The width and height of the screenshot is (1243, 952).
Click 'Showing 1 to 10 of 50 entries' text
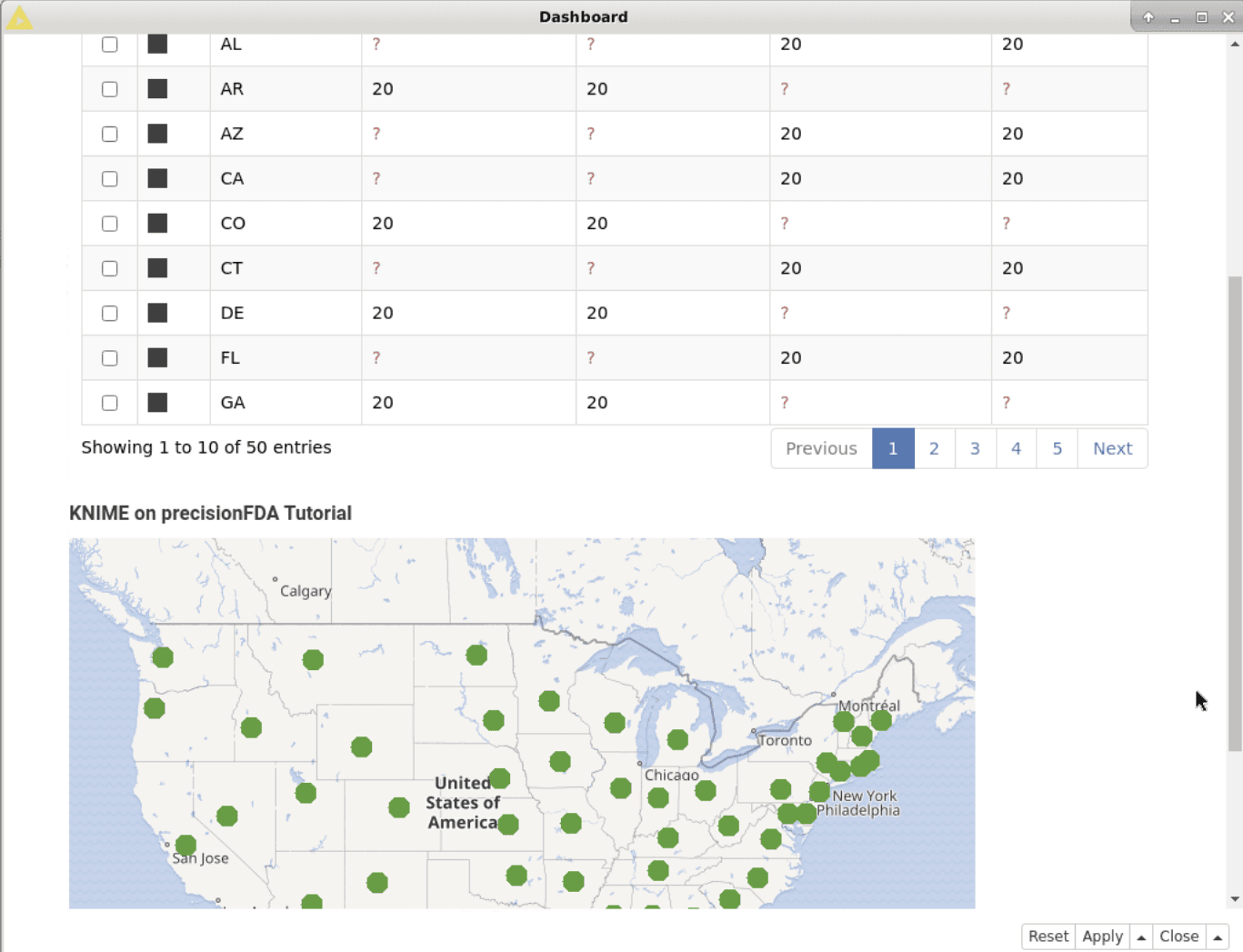click(206, 447)
